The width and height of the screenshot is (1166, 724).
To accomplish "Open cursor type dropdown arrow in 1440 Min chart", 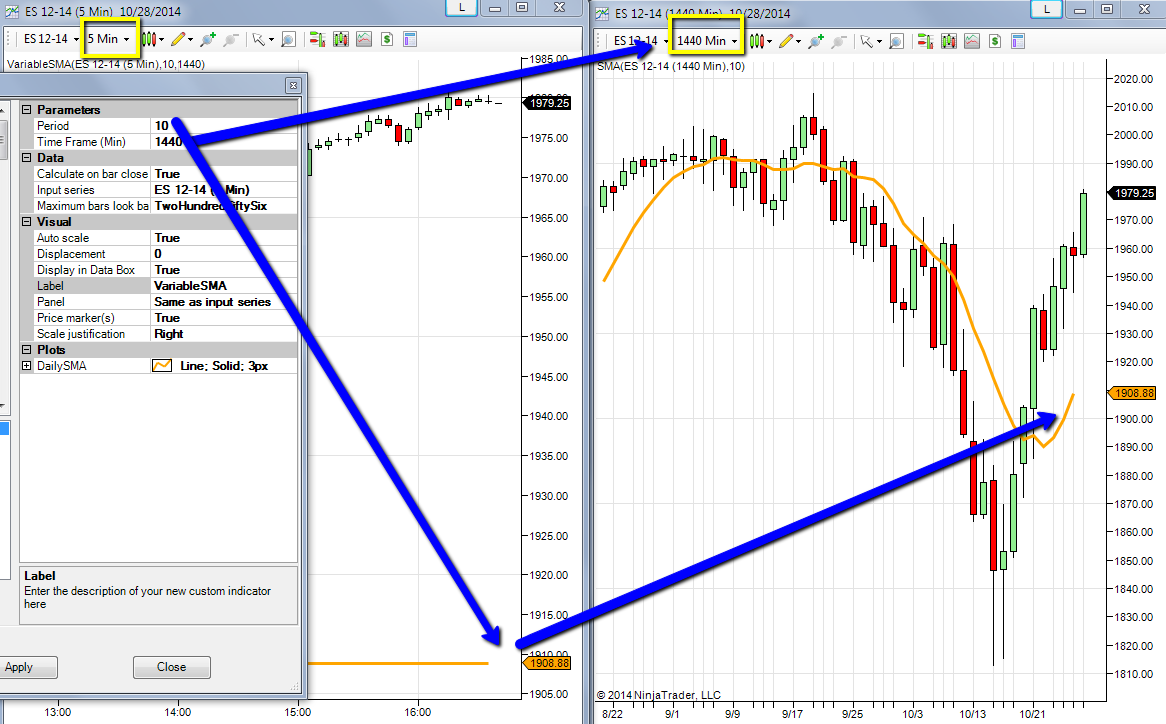I will coord(879,42).
